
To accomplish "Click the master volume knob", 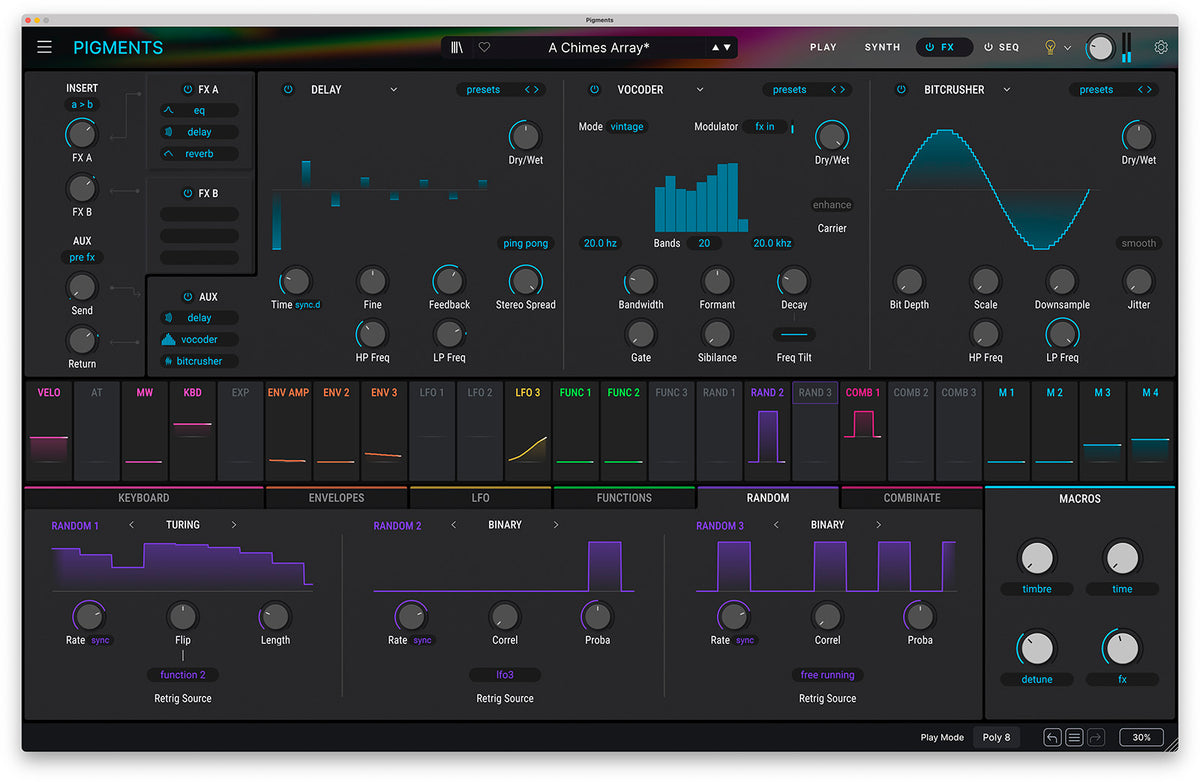I will [1100, 47].
